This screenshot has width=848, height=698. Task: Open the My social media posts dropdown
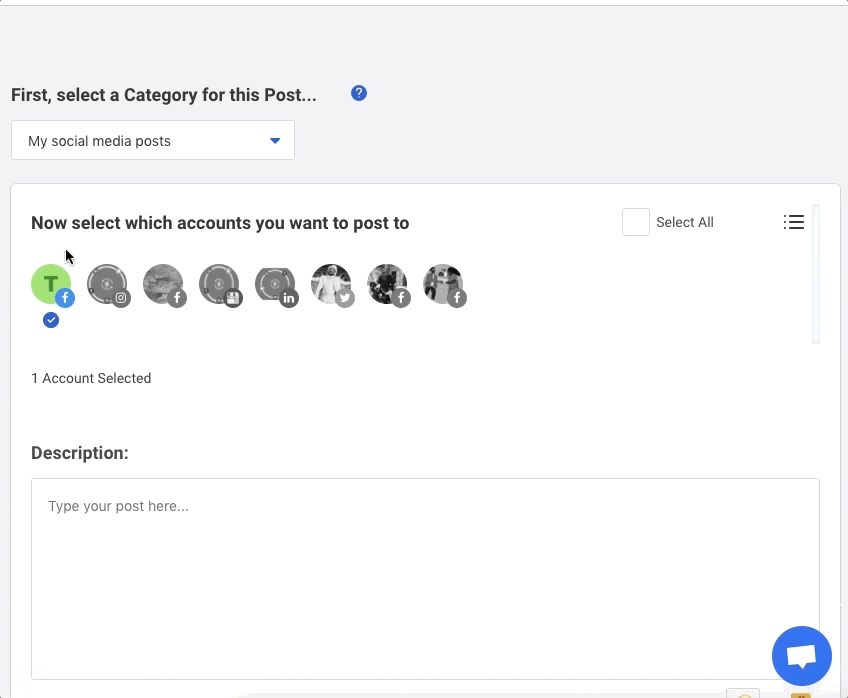153,140
